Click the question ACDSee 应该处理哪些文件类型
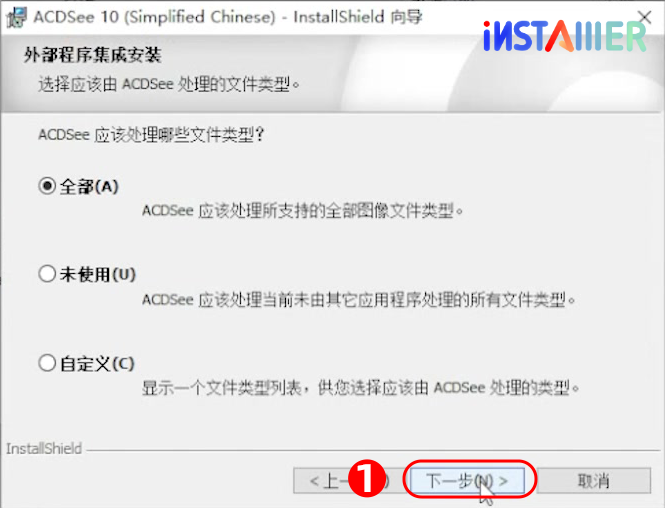Image resolution: width=665 pixels, height=508 pixels. tap(151, 135)
